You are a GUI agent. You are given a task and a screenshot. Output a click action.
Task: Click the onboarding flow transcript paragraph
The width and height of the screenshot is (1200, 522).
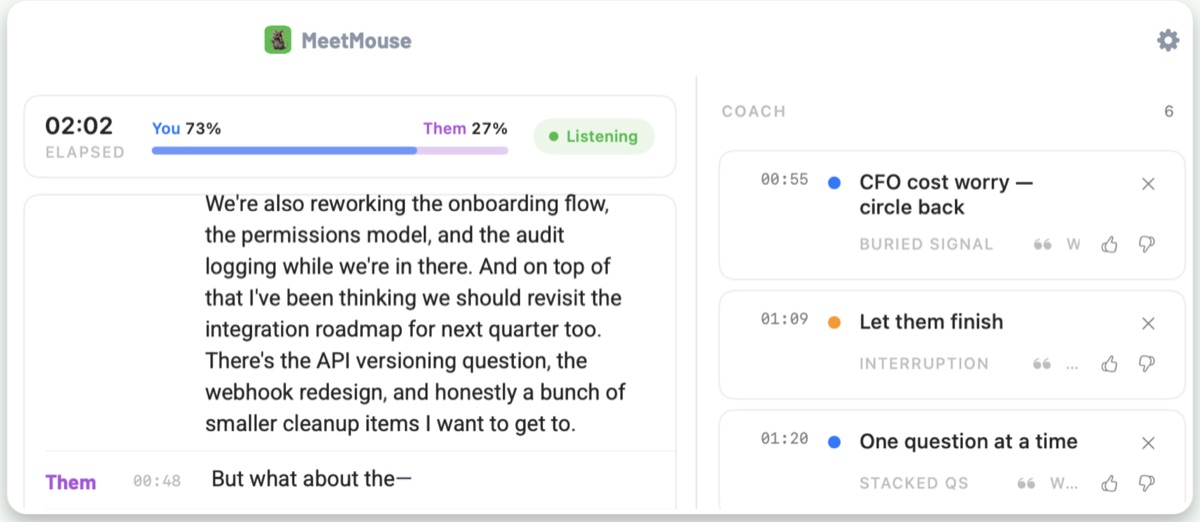[x=415, y=314]
